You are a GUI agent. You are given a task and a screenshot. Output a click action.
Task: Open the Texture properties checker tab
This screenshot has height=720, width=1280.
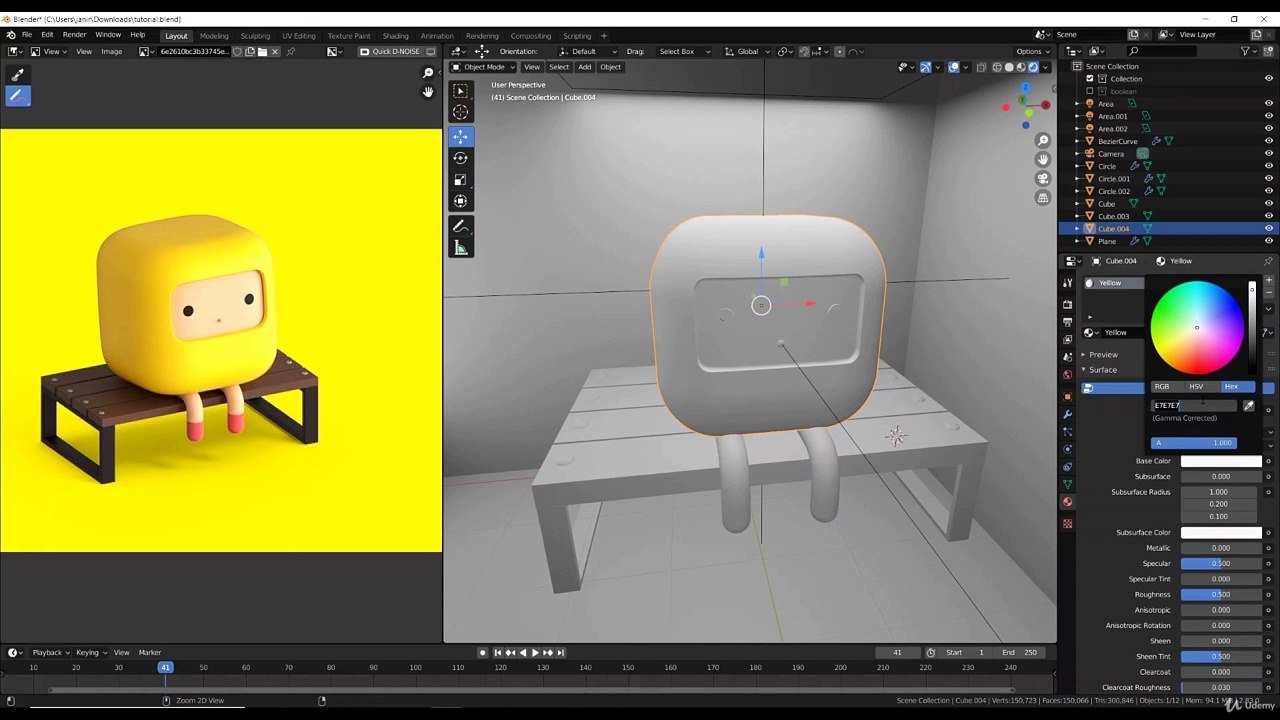click(x=1067, y=523)
